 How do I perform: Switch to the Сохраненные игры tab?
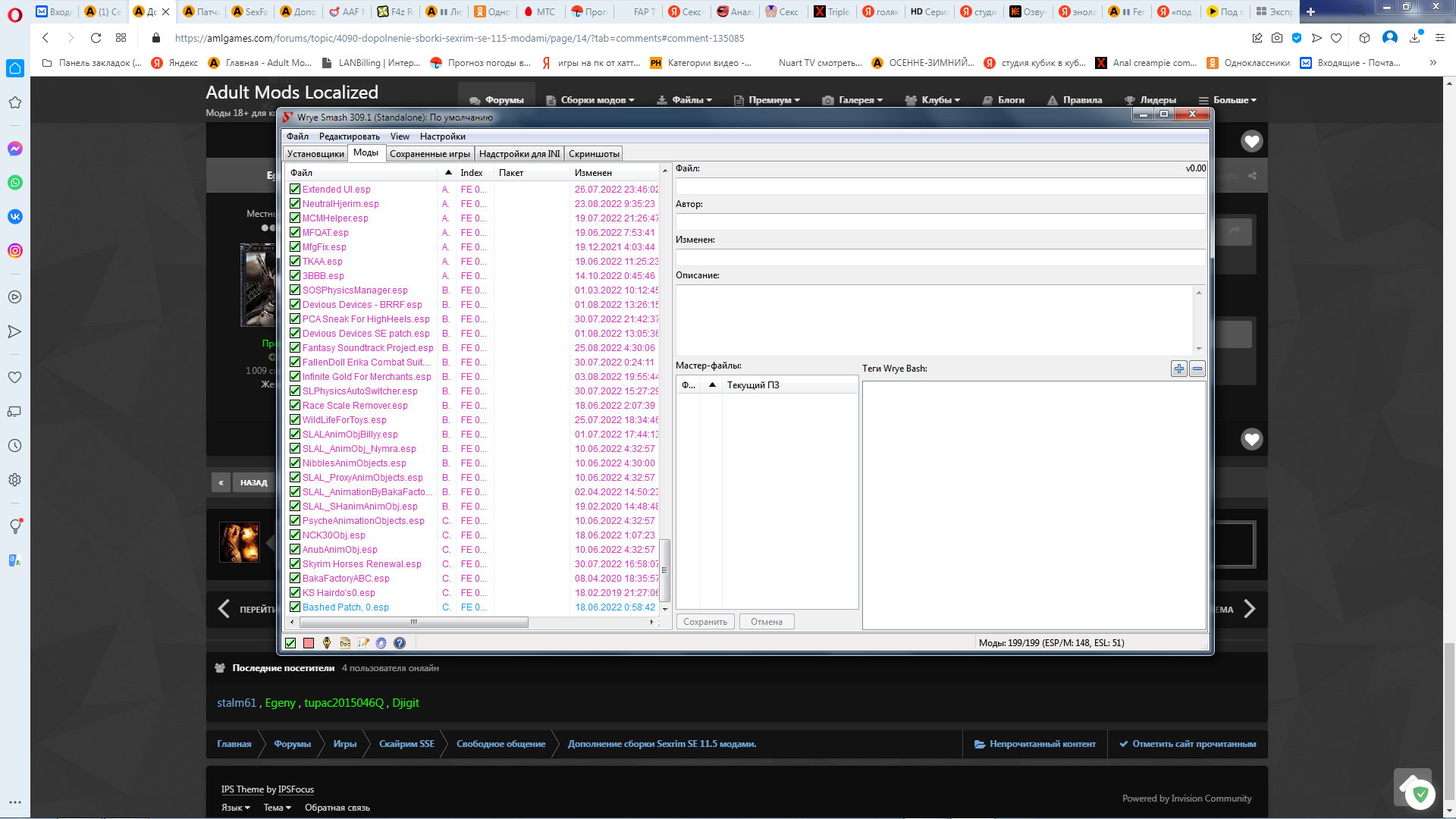tap(429, 154)
